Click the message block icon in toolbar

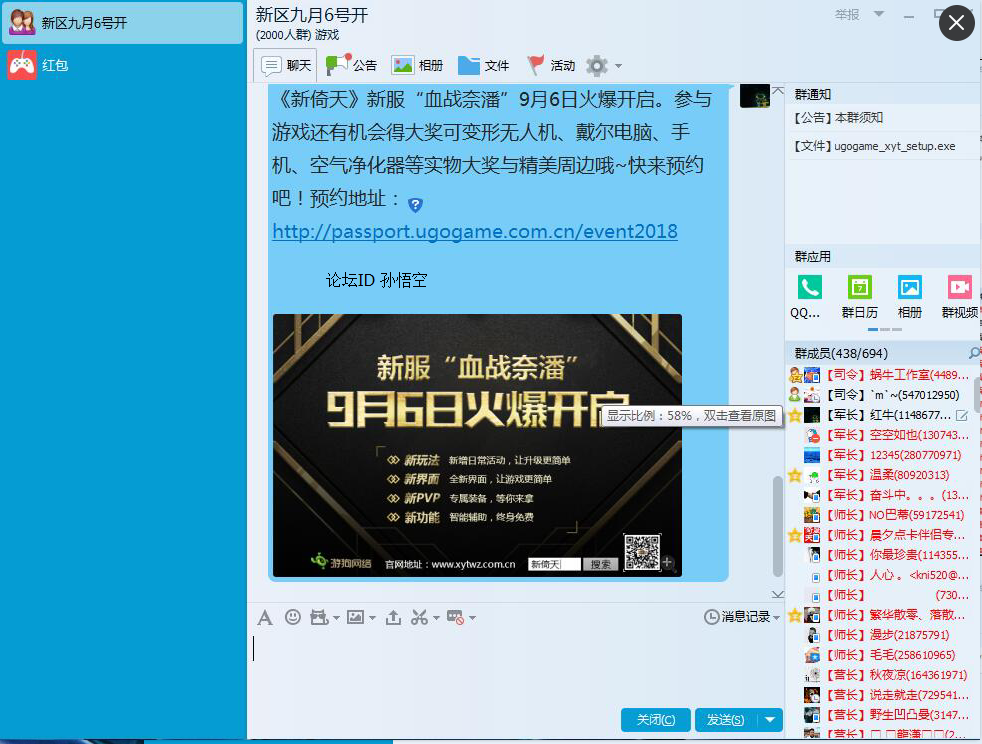[x=455, y=617]
